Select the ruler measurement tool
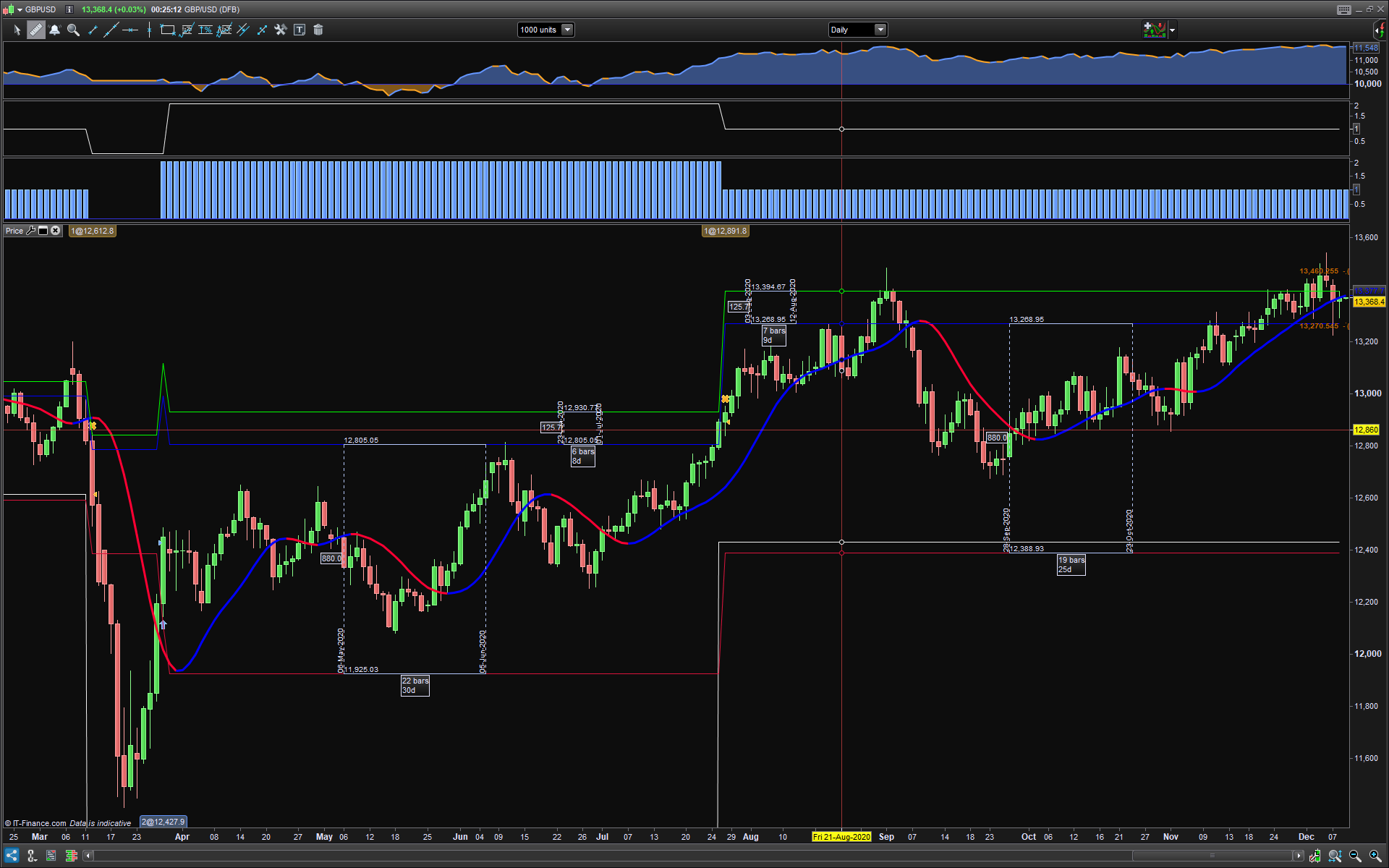Screen dimensions: 1389x868 click(35, 30)
